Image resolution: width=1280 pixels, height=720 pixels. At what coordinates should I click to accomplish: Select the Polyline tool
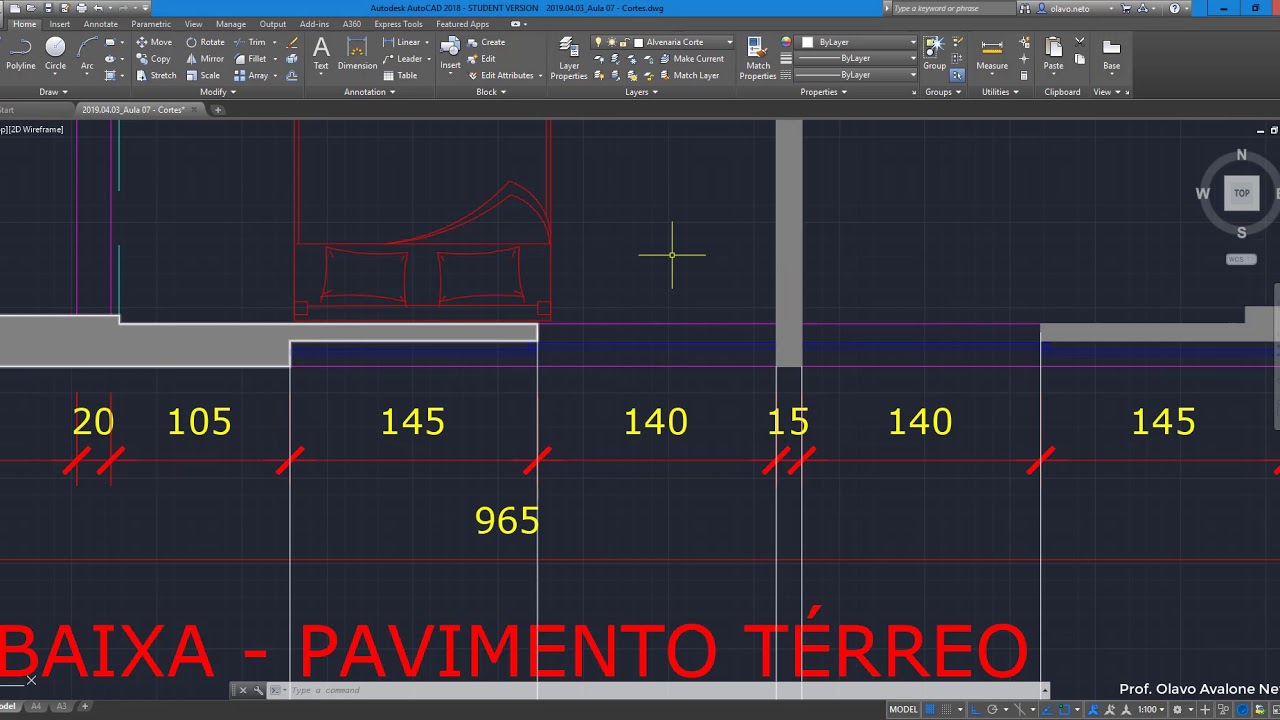click(20, 54)
